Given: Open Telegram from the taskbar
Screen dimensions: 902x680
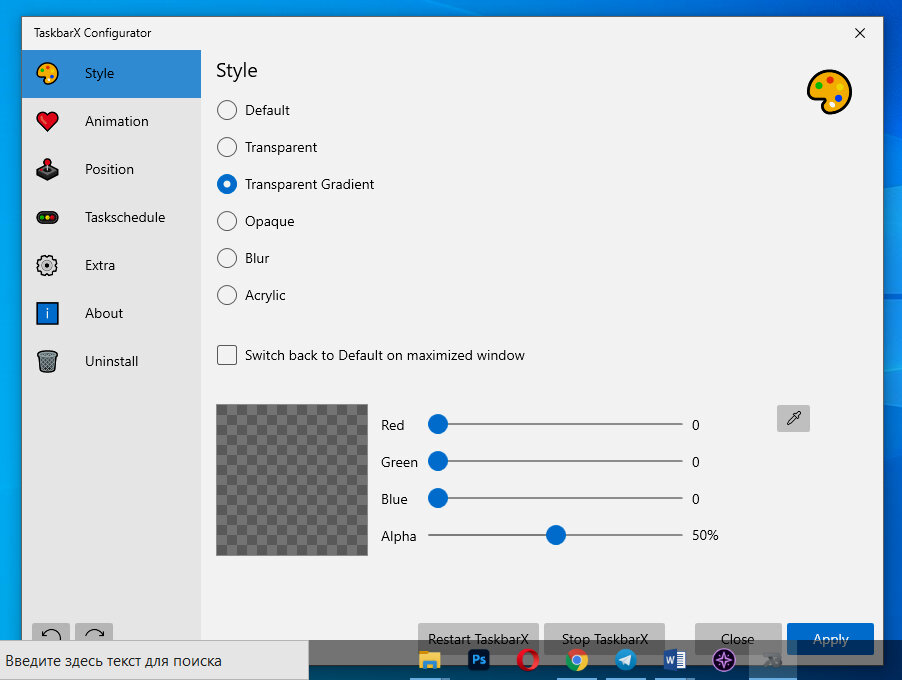Looking at the screenshot, I should tap(626, 660).
